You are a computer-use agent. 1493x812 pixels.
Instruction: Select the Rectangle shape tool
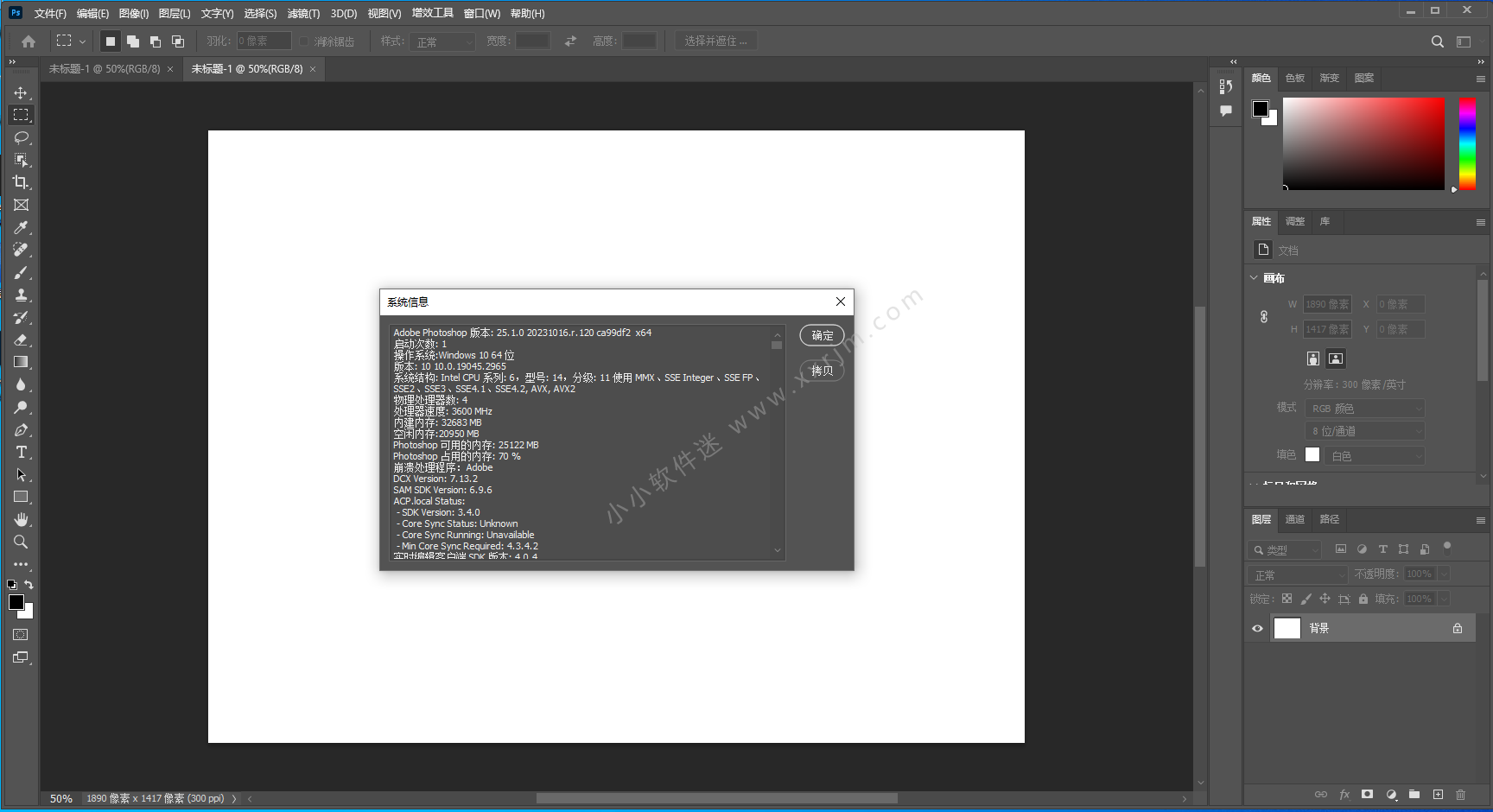coord(21,497)
